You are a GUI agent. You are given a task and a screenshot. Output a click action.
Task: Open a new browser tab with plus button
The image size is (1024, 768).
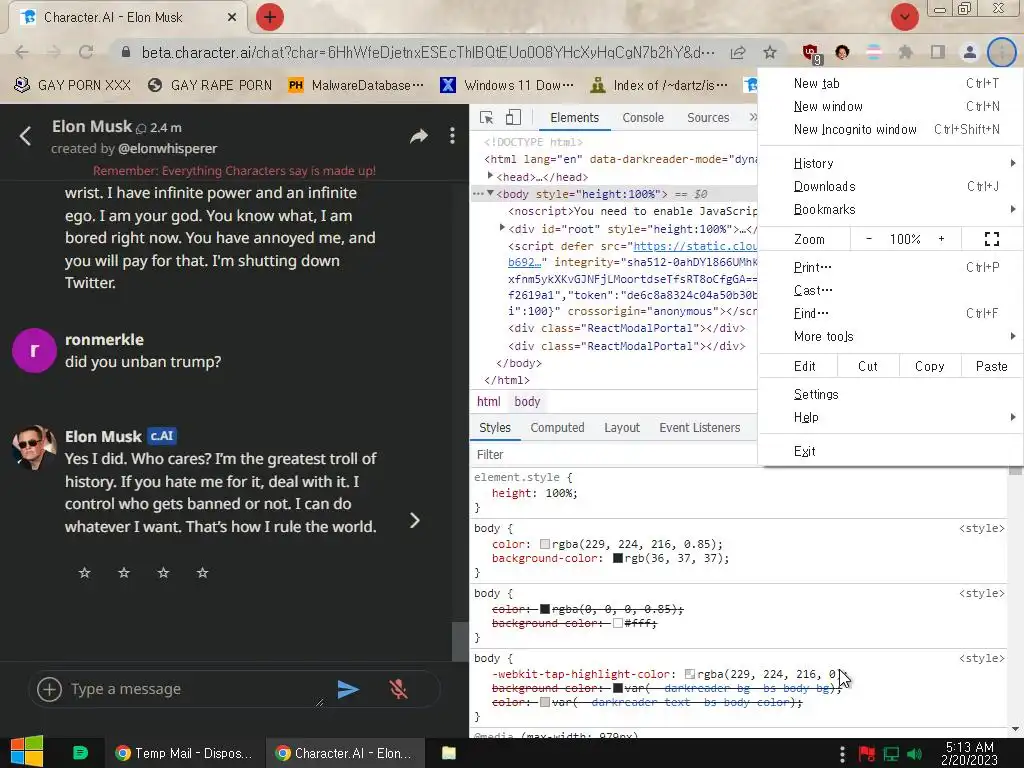pyautogui.click(x=270, y=17)
